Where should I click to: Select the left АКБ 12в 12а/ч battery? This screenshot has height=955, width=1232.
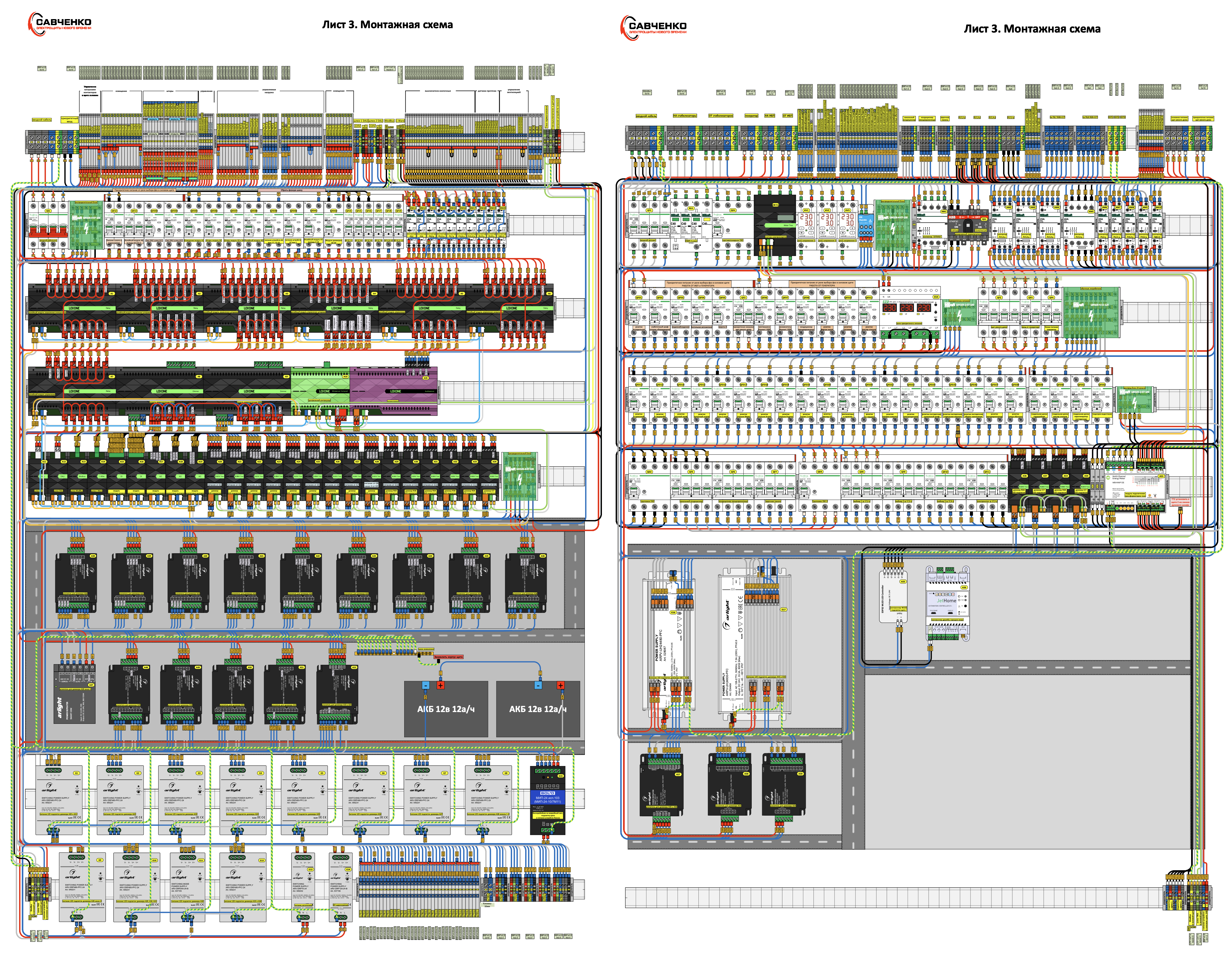pos(446,709)
